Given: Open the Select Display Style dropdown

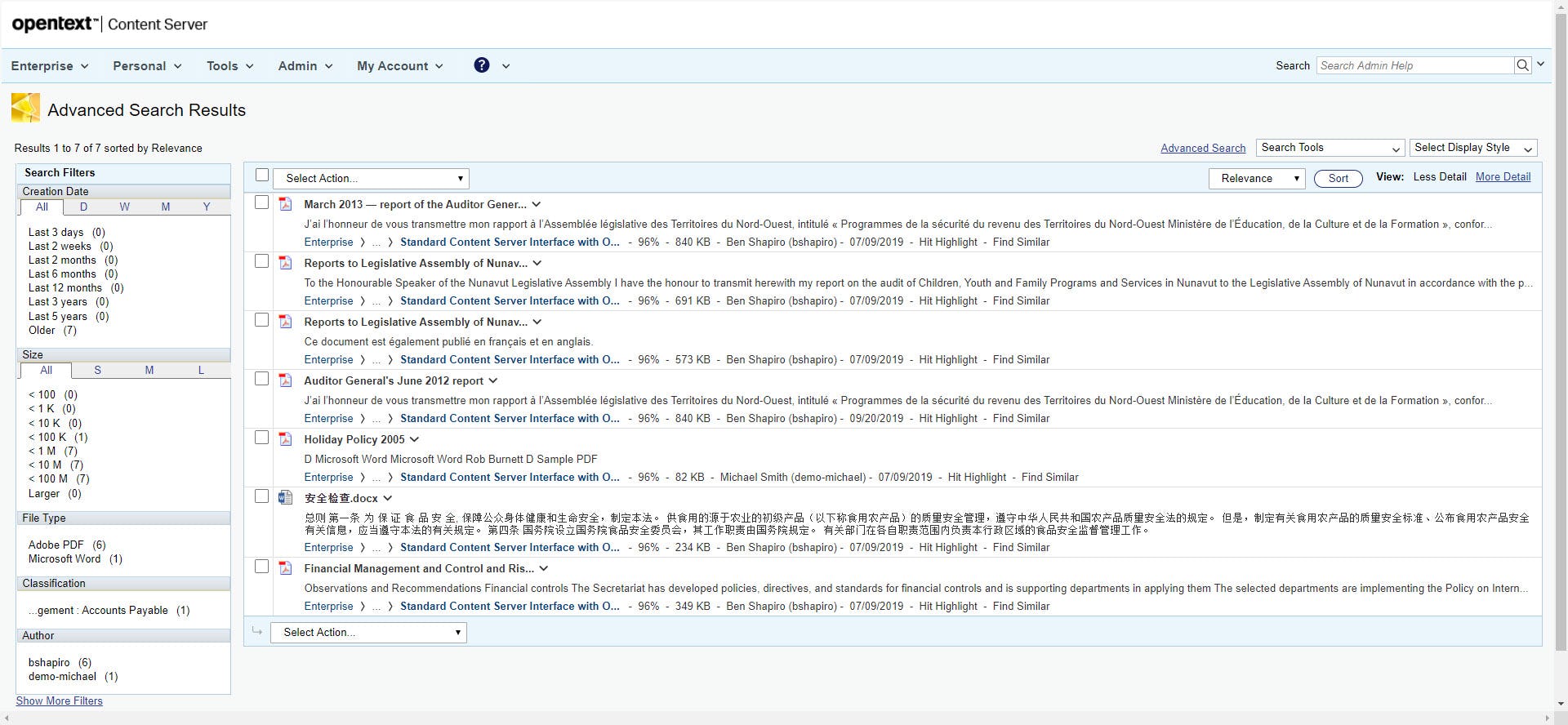Looking at the screenshot, I should coord(1473,148).
